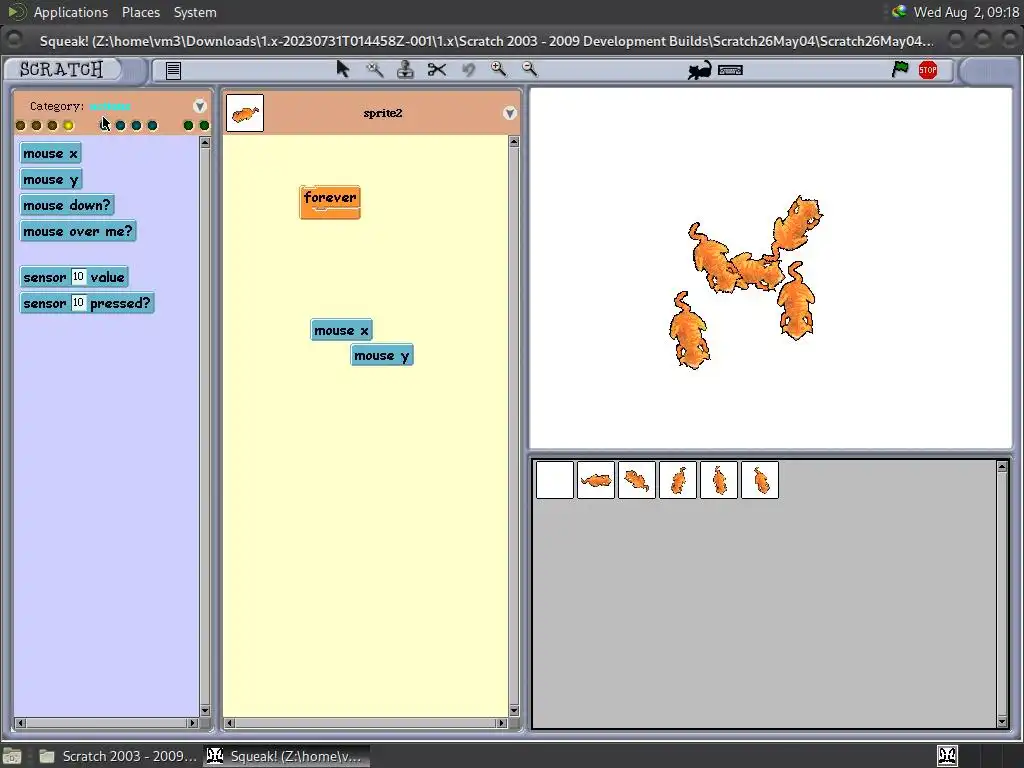Open the System menu
The image size is (1024, 768).
click(x=195, y=12)
